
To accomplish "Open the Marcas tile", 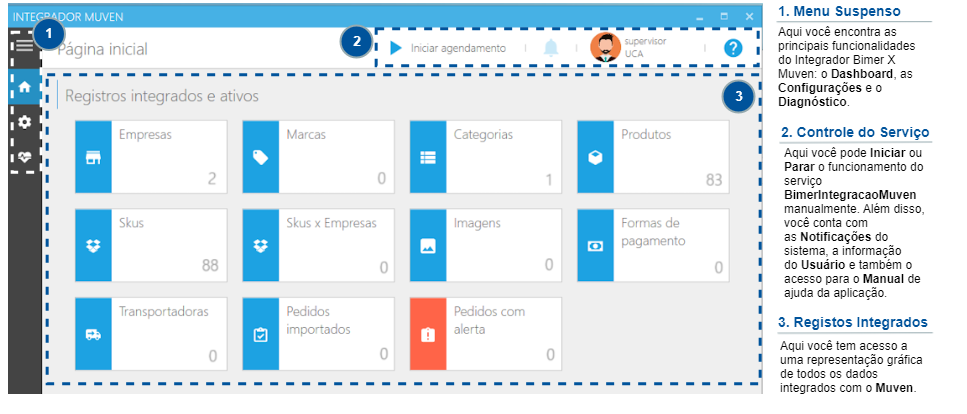I will coord(319,156).
